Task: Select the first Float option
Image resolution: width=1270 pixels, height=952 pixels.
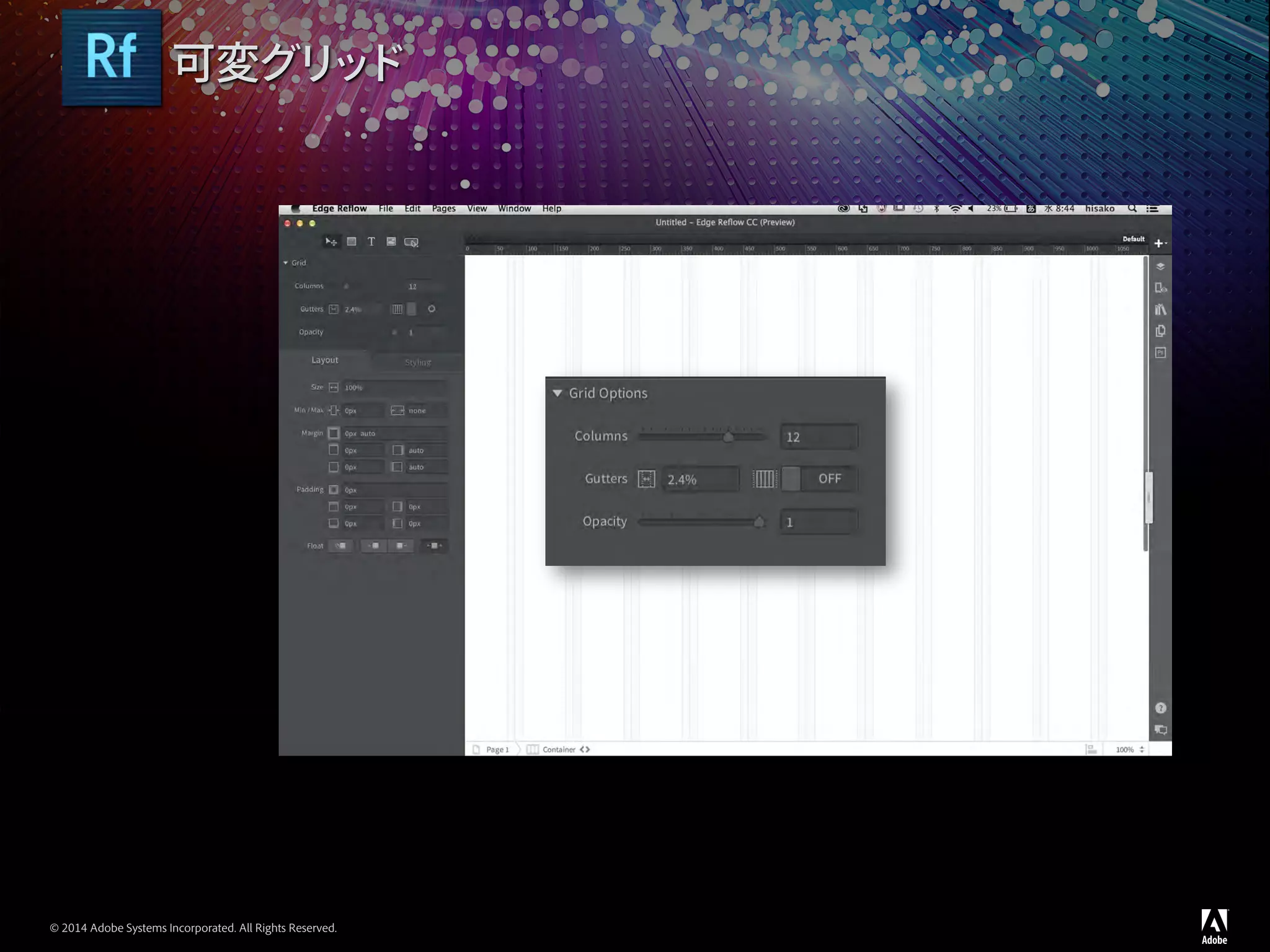Action: point(340,546)
